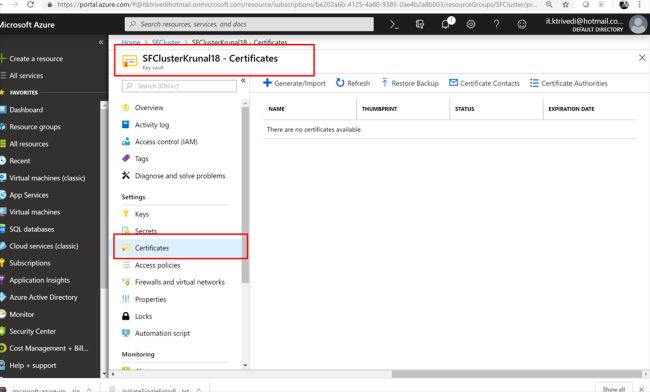The image size is (650, 392).
Task: Sort by THUMBPRINT column header
Action: tap(379, 109)
